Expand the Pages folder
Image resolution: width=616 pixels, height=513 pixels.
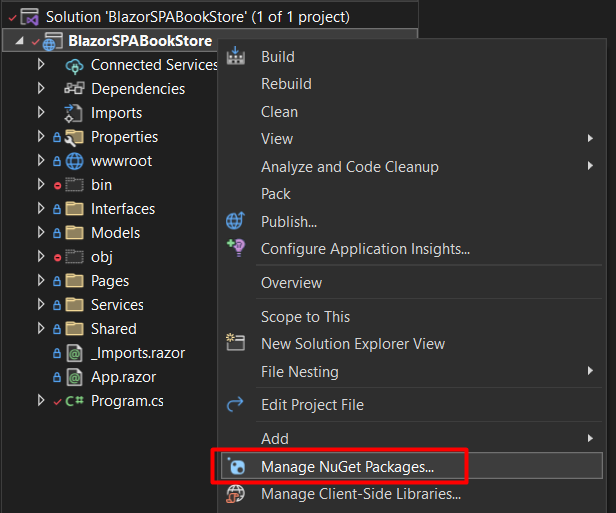coord(41,281)
